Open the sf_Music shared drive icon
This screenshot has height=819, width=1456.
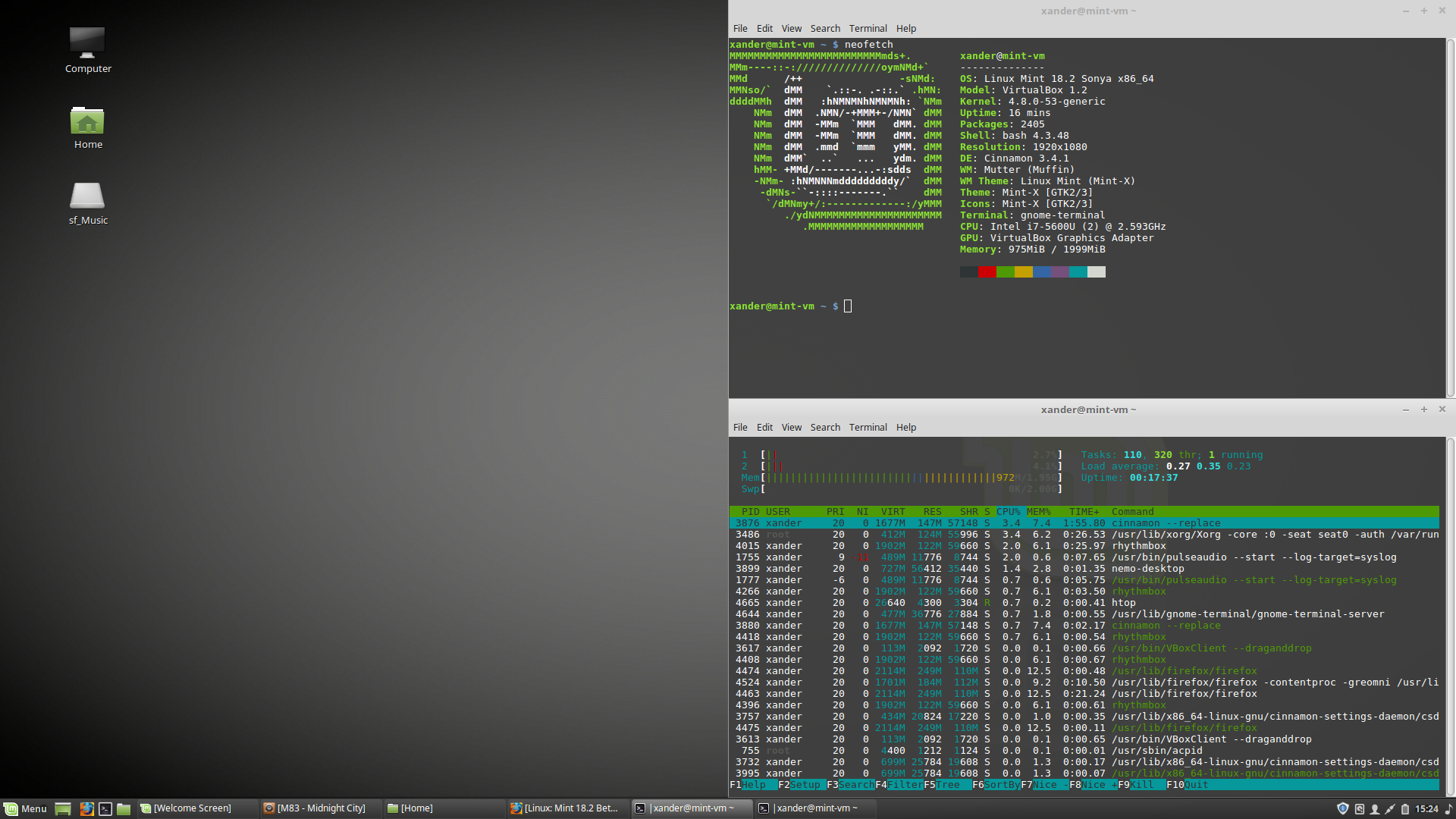[x=87, y=197]
